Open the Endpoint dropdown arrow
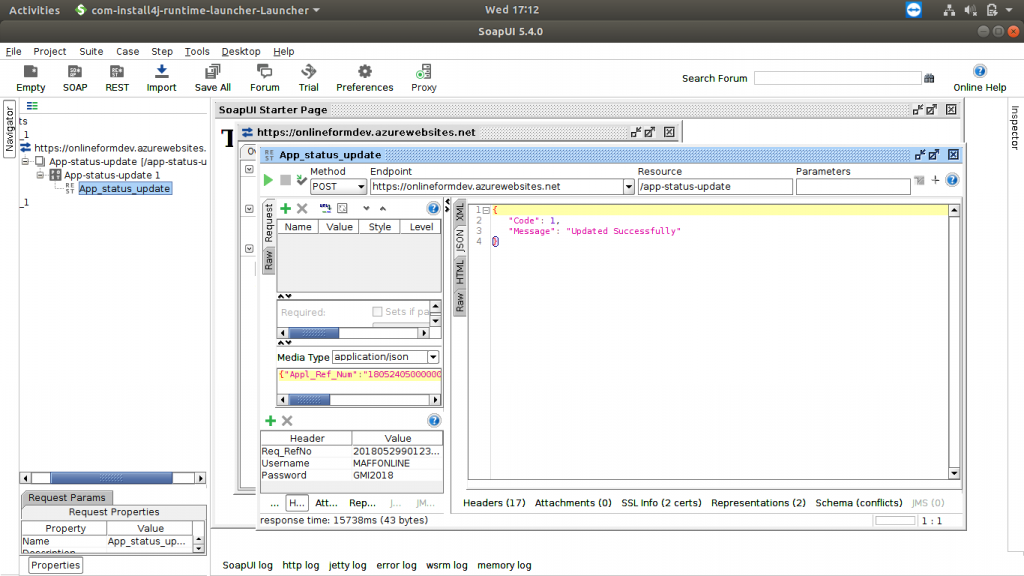This screenshot has height=576, width=1024. coord(629,186)
